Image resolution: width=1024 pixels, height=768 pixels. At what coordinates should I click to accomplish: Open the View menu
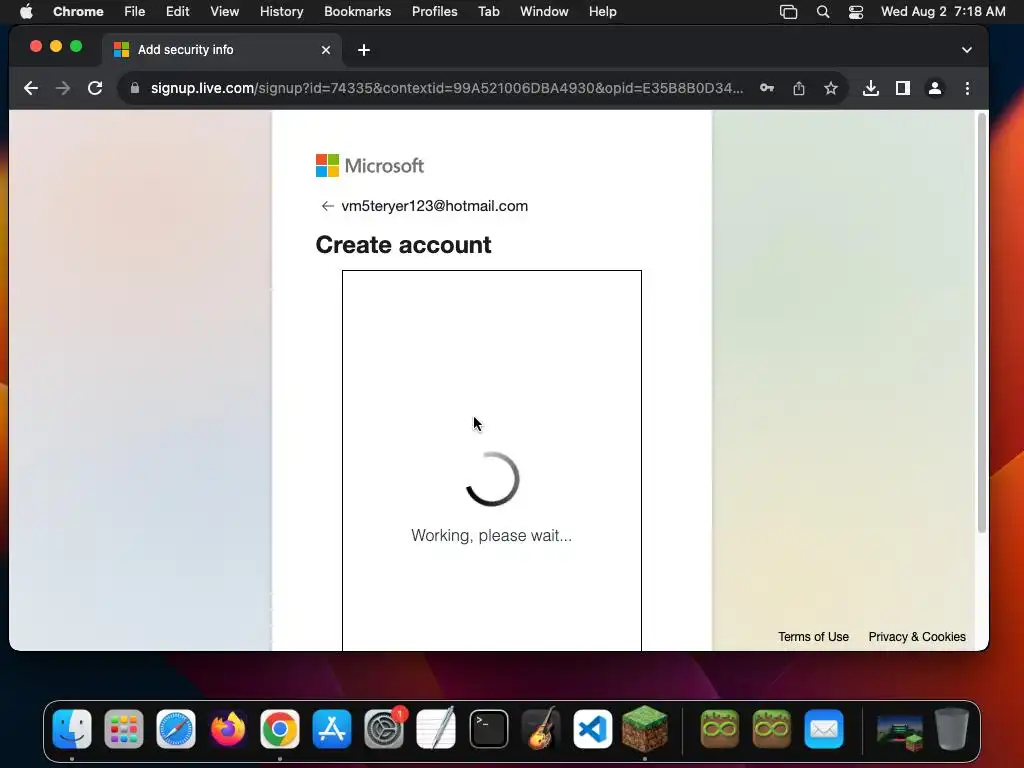[x=224, y=12]
